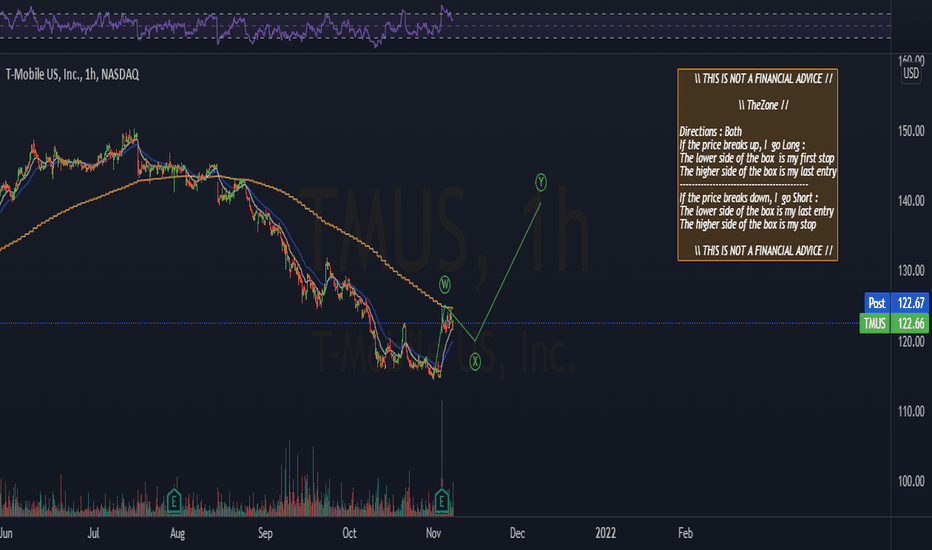Select the TheZone text note box
932x550 pixels.
(x=757, y=165)
